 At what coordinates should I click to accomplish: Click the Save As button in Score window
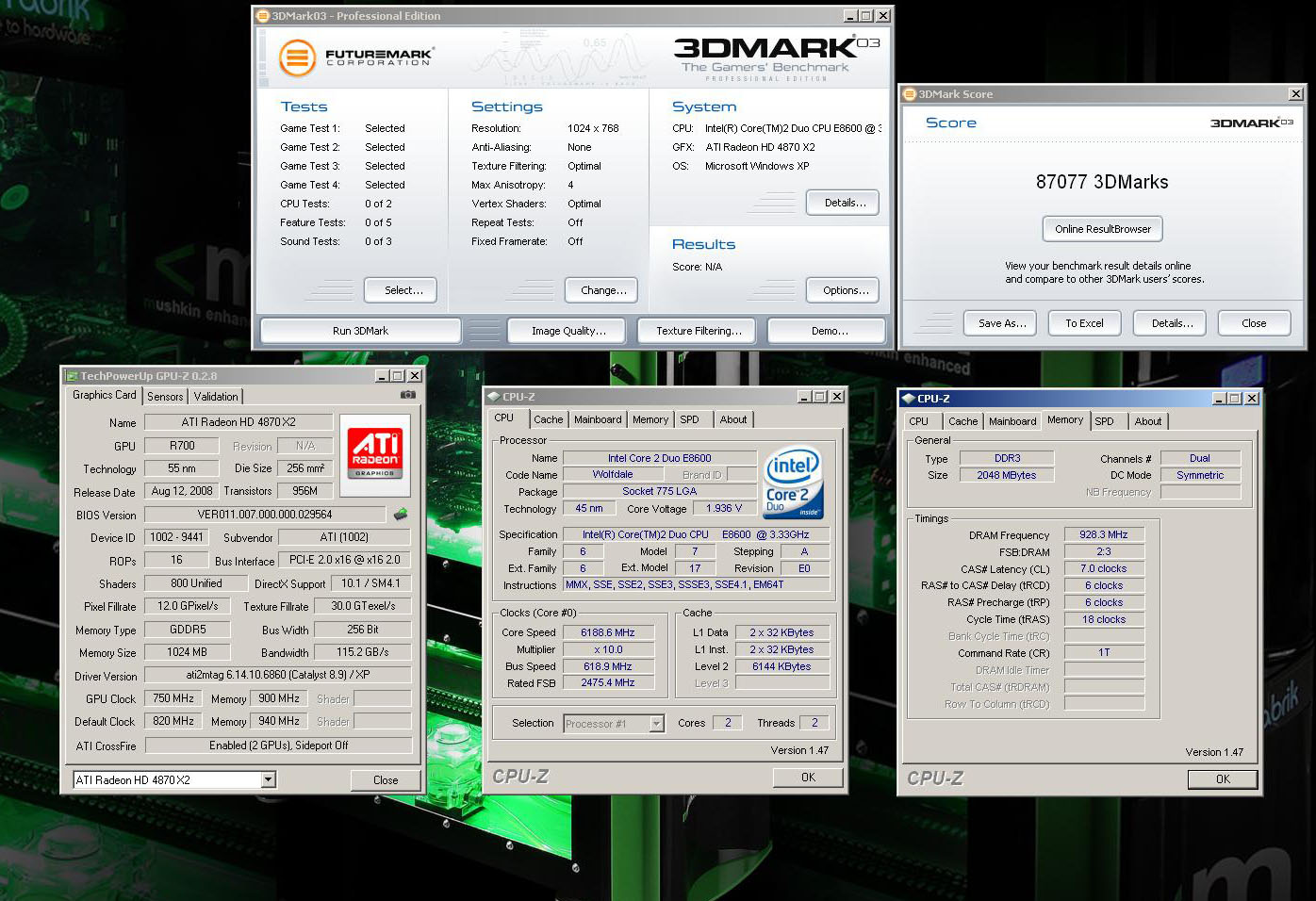(1002, 323)
